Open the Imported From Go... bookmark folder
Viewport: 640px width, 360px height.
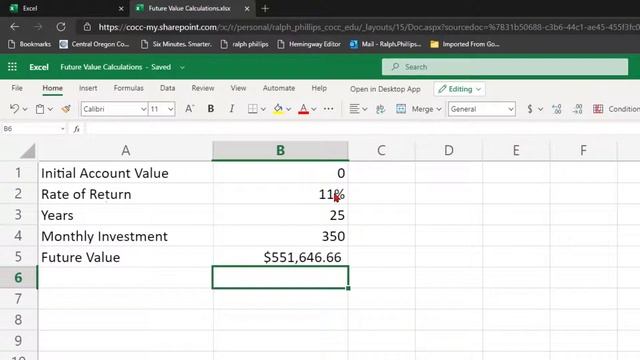(465, 44)
